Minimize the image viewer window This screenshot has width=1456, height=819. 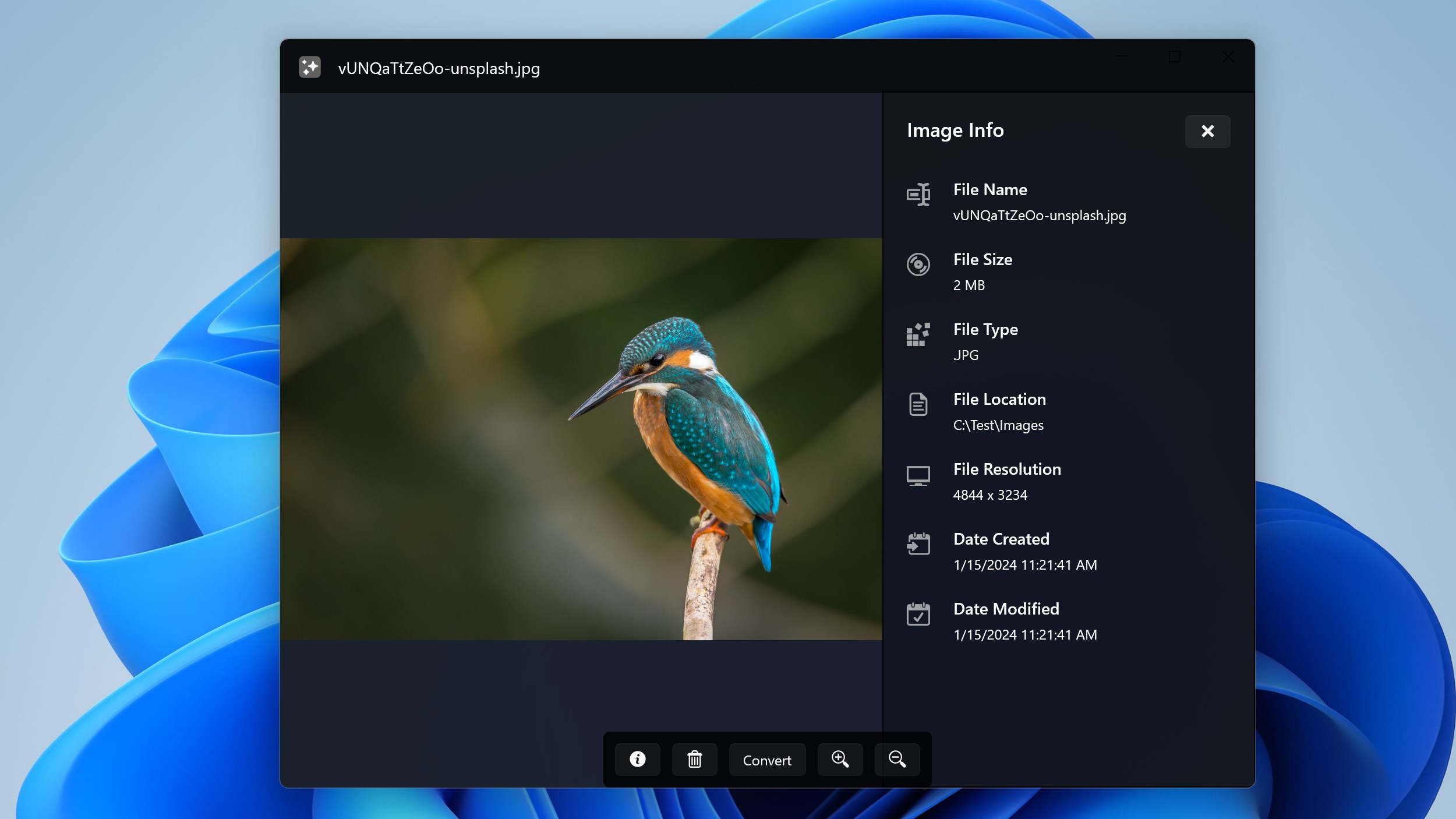click(x=1121, y=57)
